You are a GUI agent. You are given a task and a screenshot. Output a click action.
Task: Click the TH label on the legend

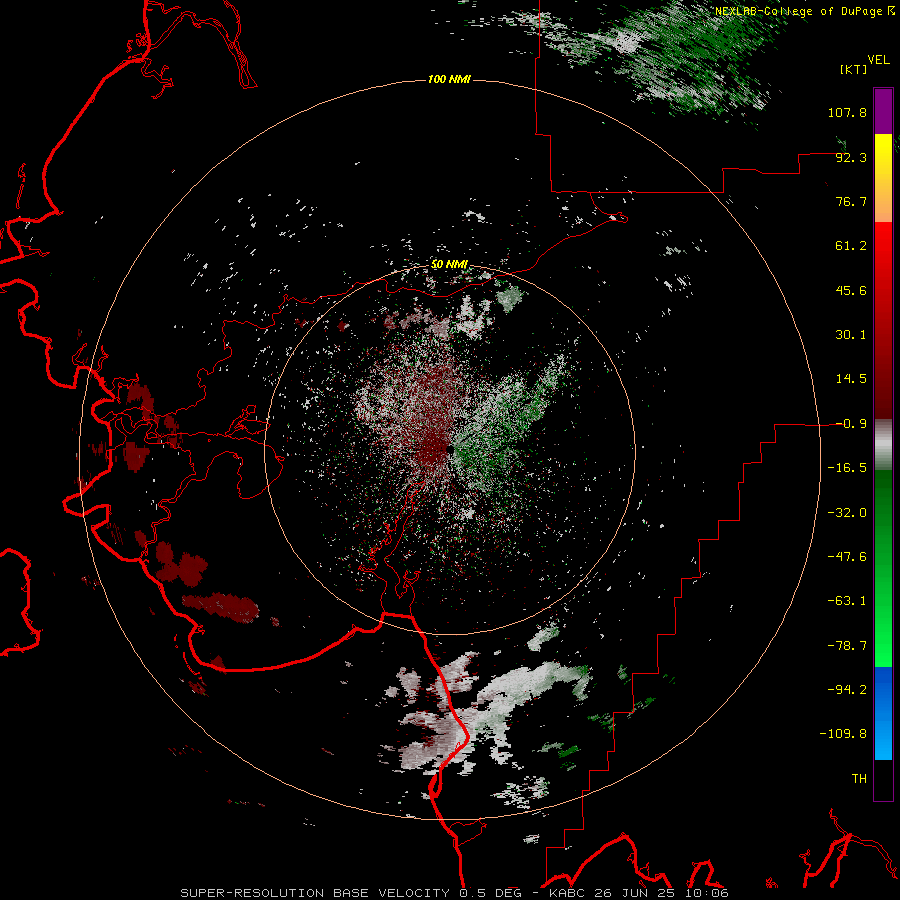click(859, 779)
